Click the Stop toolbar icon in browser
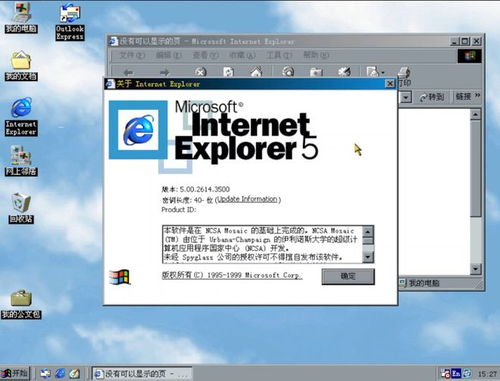500x381 pixels. pyautogui.click(x=200, y=72)
